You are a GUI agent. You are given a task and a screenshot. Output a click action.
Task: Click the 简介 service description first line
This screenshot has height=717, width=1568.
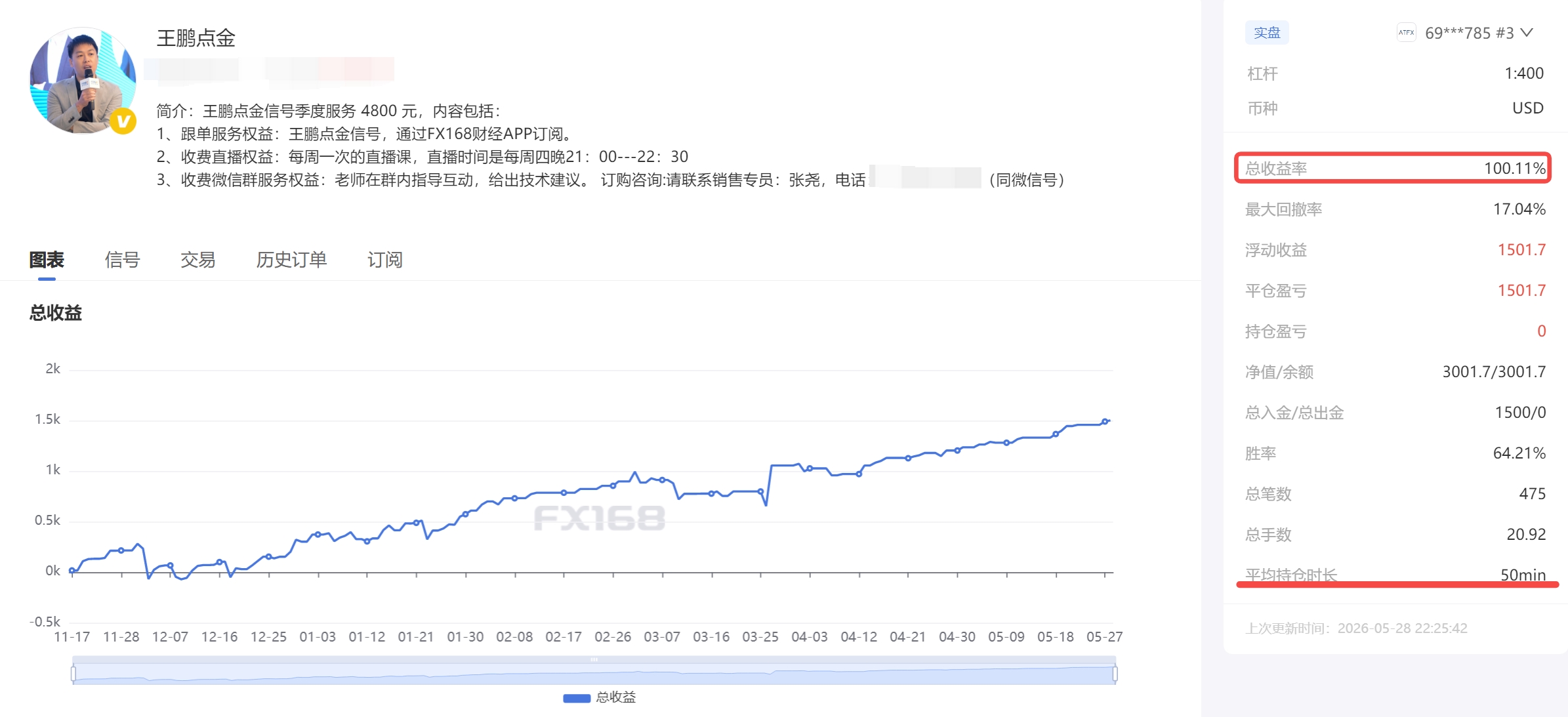(x=329, y=111)
